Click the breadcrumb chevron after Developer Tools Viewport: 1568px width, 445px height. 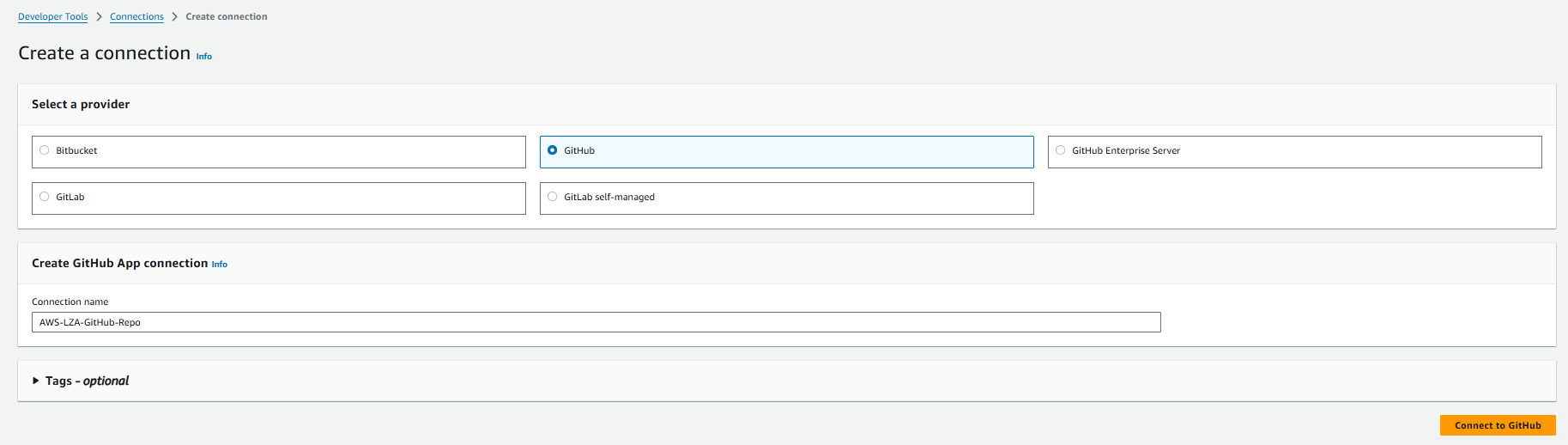(100, 16)
